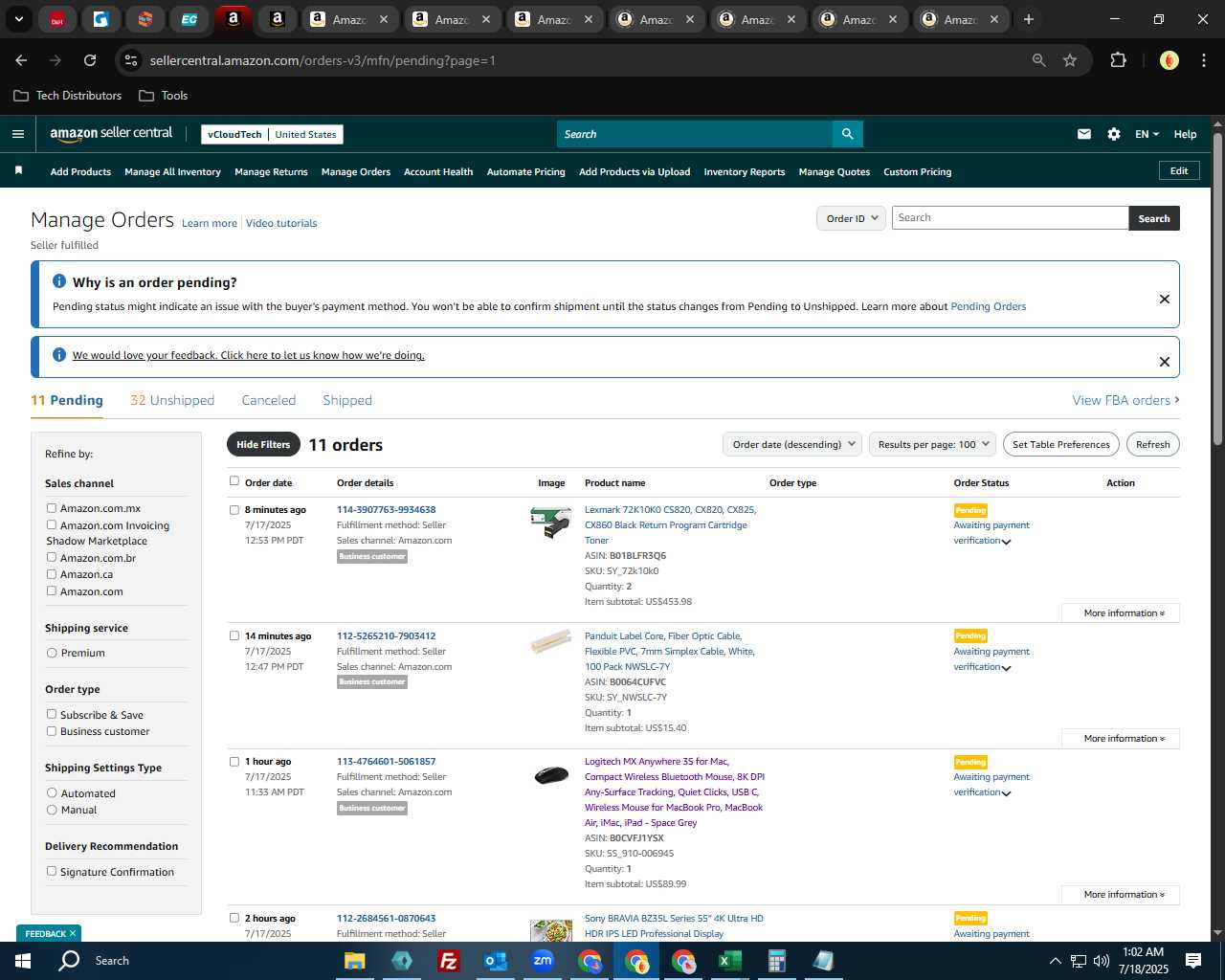This screenshot has width=1225, height=980.
Task: Open order 112-5265210-7903412 link
Action: [386, 635]
